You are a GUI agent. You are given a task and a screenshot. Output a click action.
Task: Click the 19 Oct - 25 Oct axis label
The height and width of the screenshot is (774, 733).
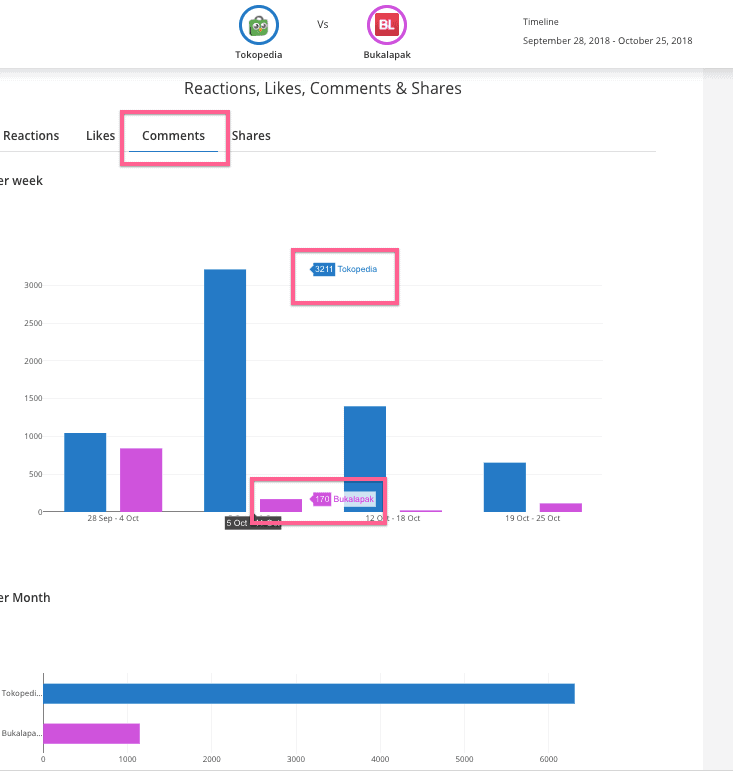(532, 519)
